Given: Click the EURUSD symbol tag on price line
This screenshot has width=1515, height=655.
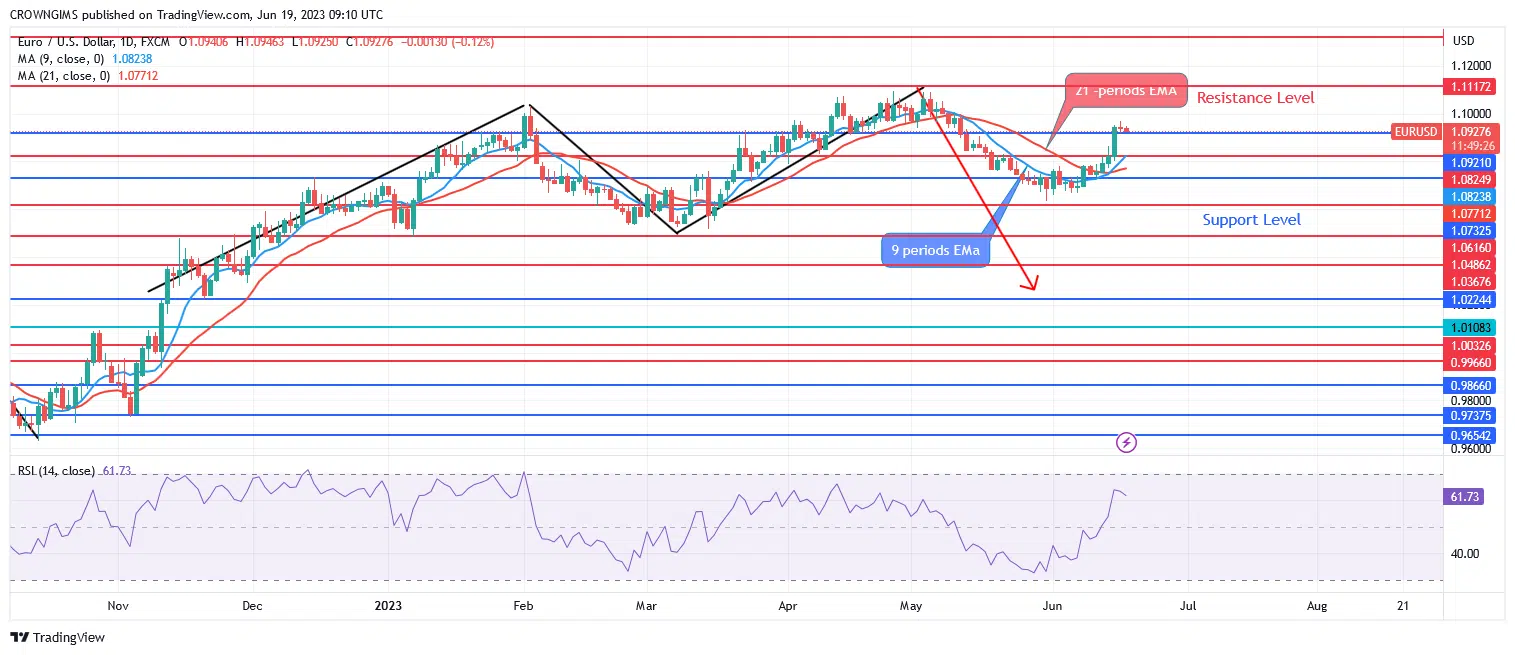Looking at the screenshot, I should [x=1415, y=132].
